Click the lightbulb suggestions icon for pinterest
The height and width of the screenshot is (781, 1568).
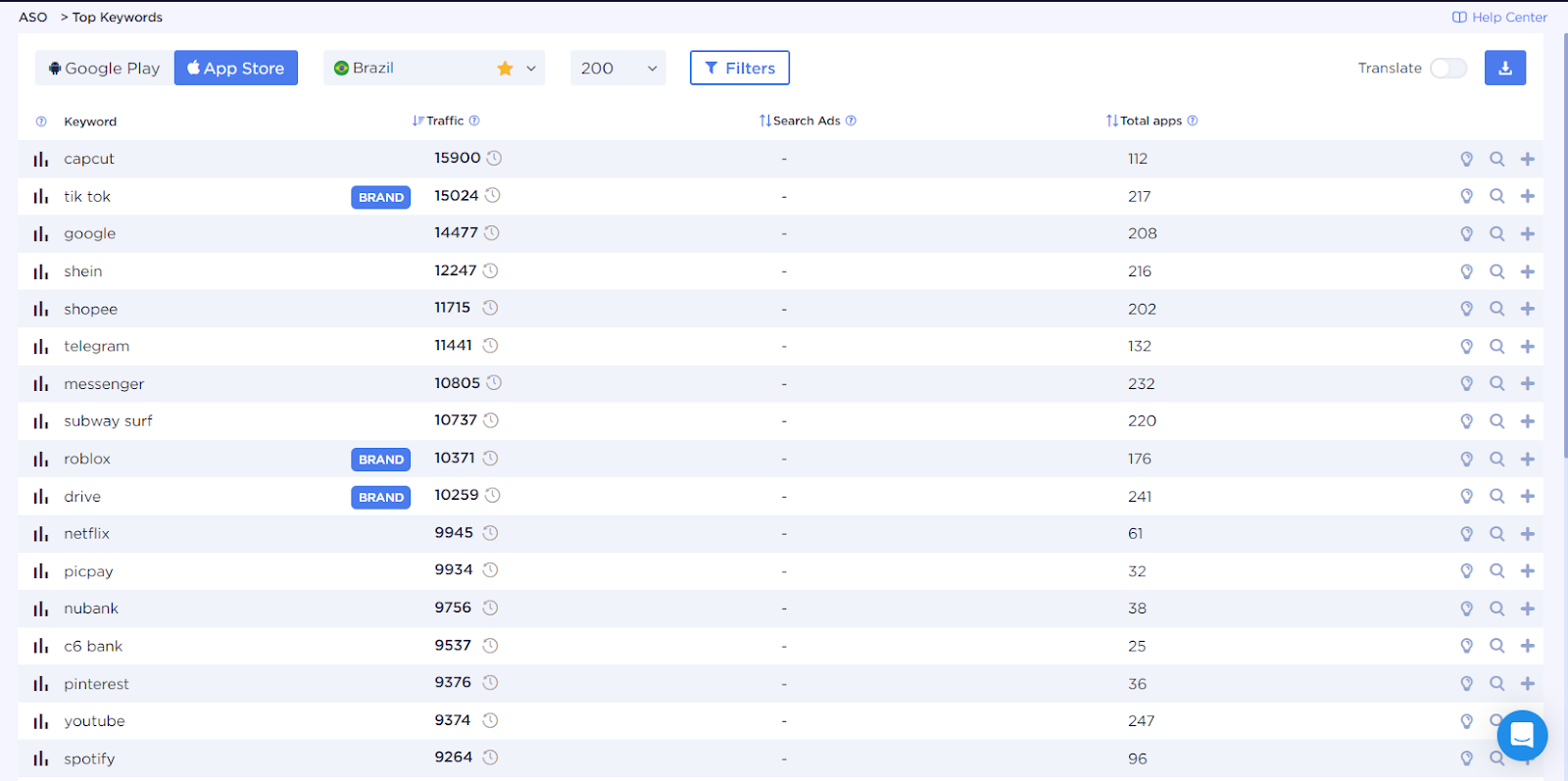pos(1466,683)
